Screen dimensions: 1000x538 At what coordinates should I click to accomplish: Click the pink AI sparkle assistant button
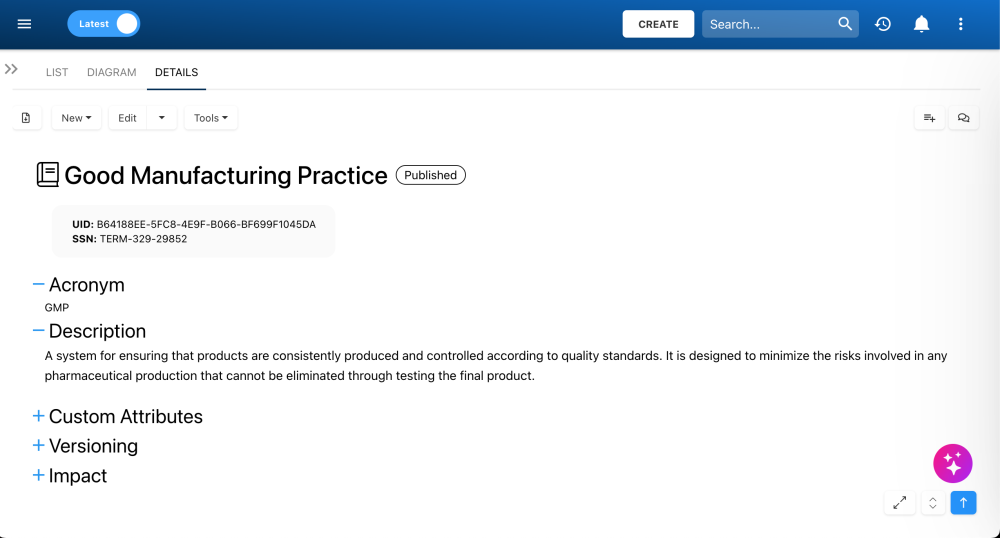(x=952, y=463)
